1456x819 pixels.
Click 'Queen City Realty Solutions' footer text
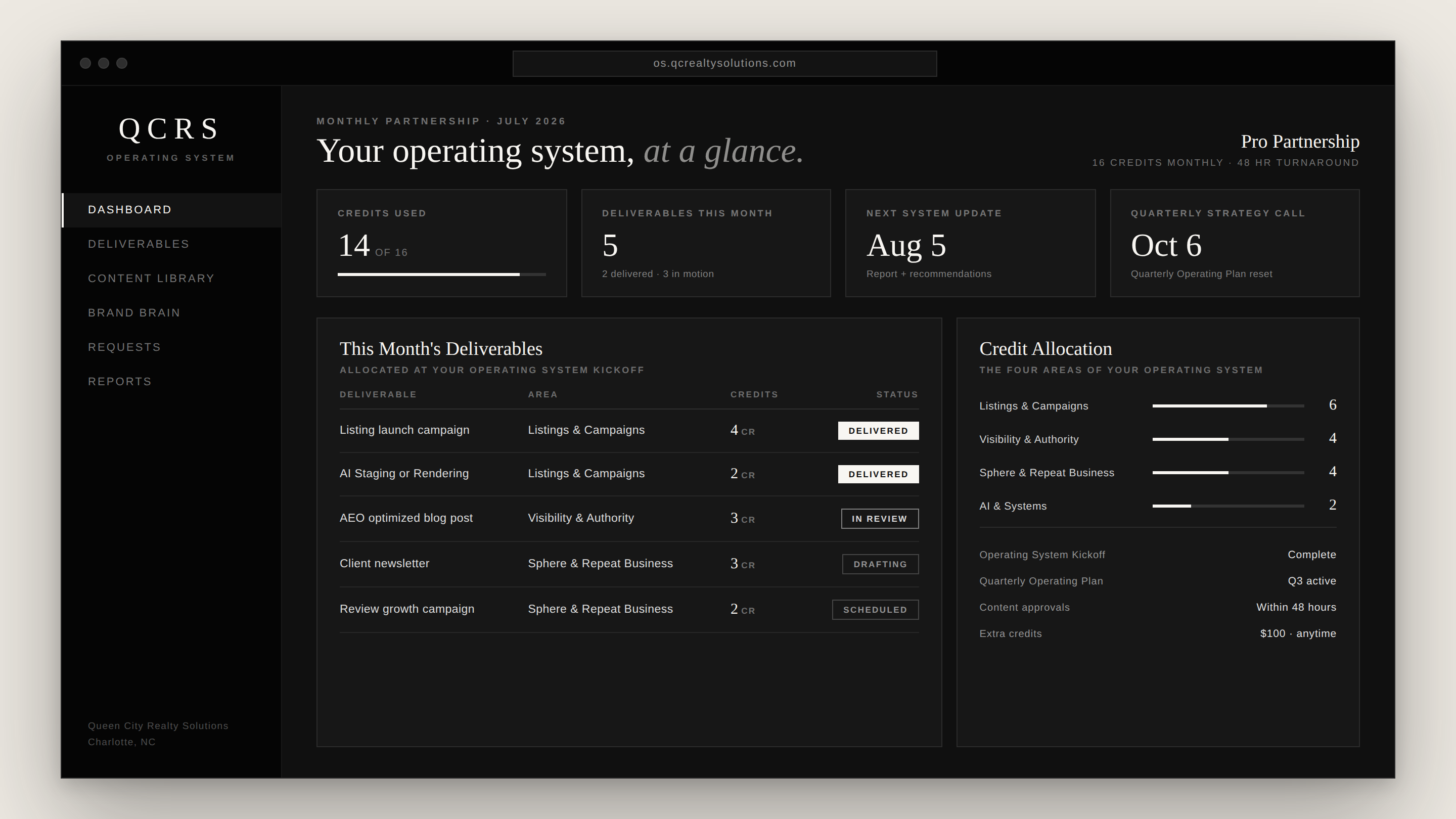(x=158, y=726)
